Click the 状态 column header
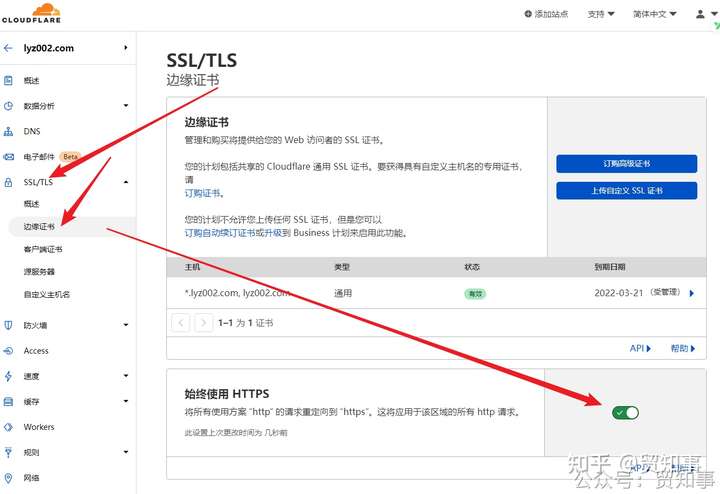 tap(472, 267)
